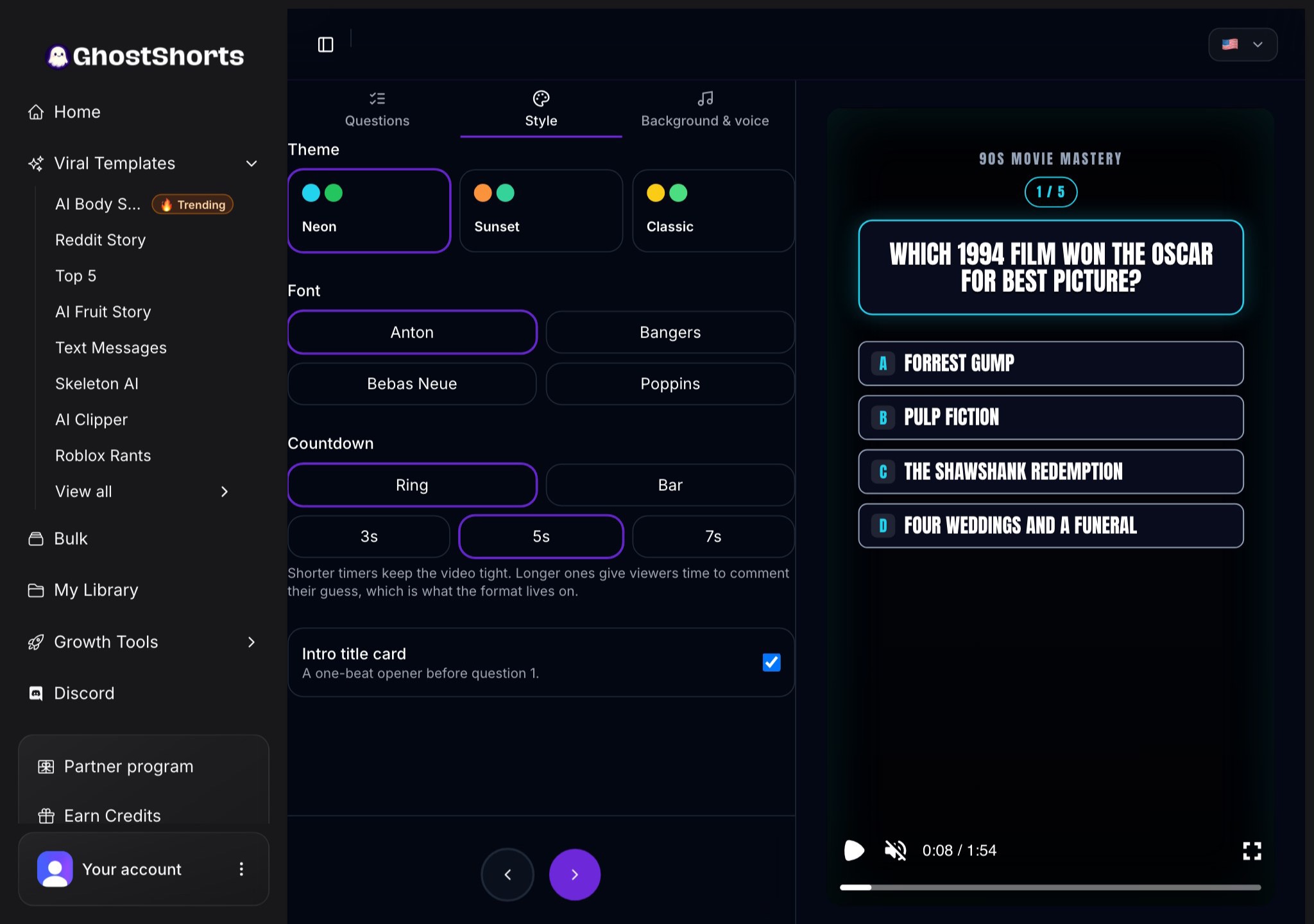Select Bar countdown style
This screenshot has width=1314, height=924.
click(670, 485)
